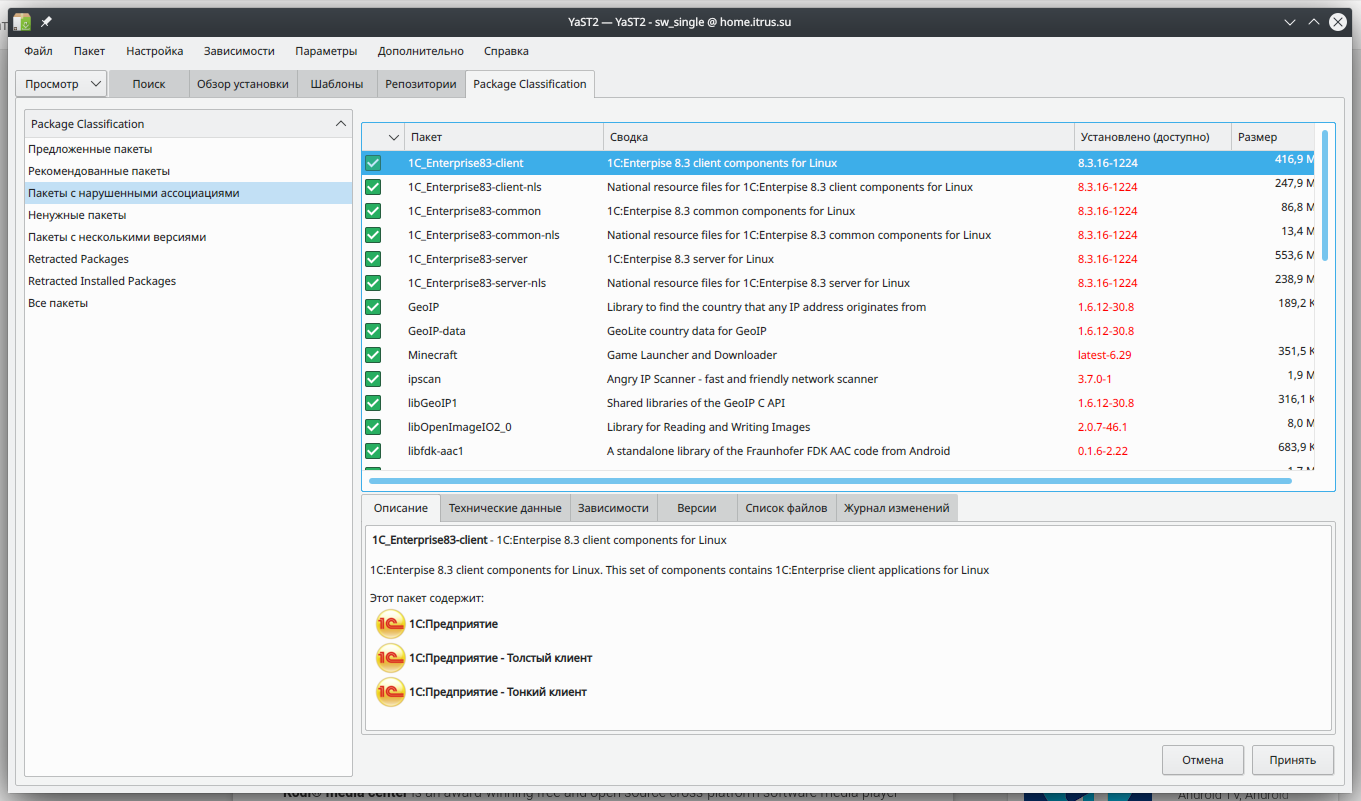The image size is (1361, 801).
Task: Sort by the Пакет column header
Action: [504, 137]
